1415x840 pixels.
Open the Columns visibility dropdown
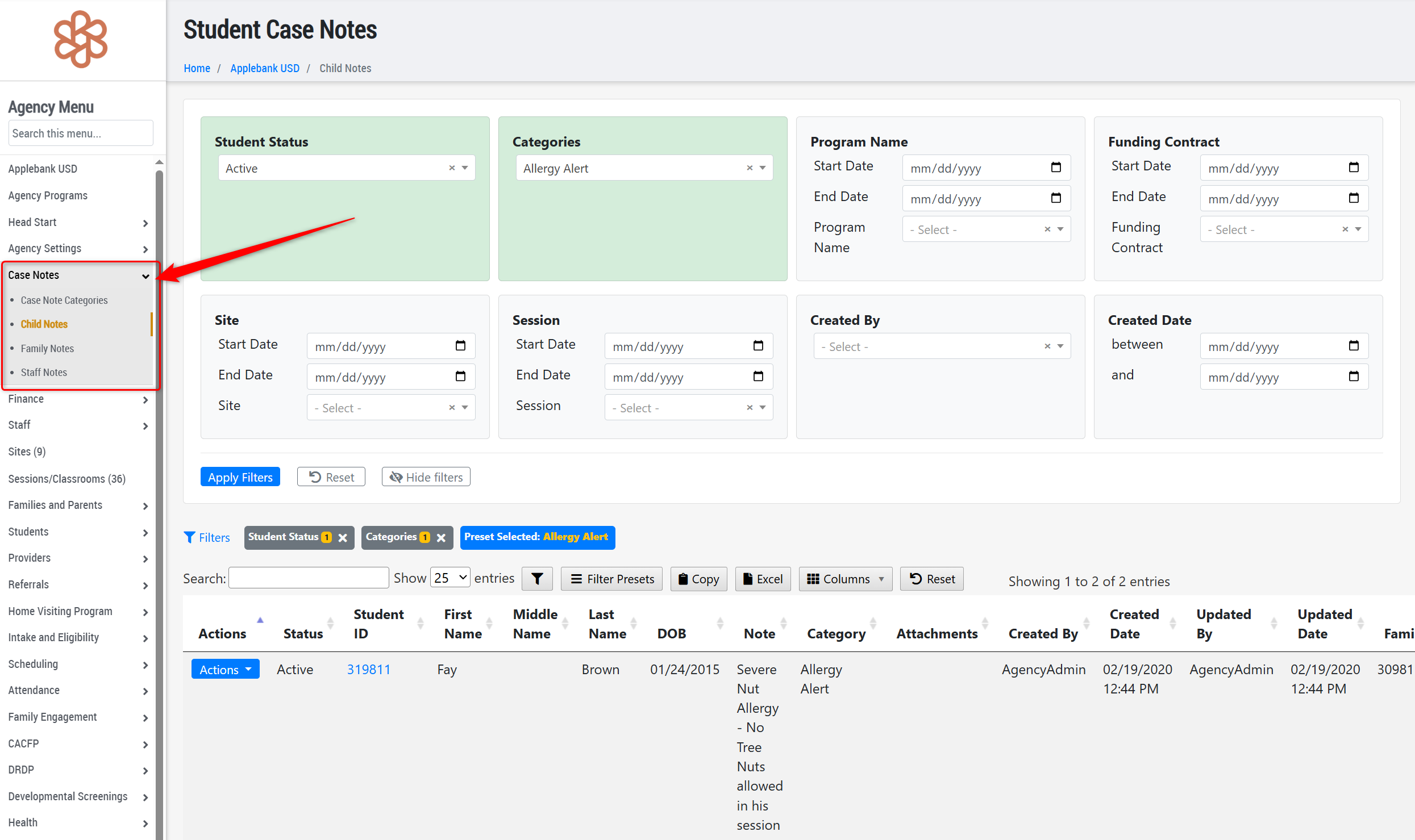pos(845,579)
